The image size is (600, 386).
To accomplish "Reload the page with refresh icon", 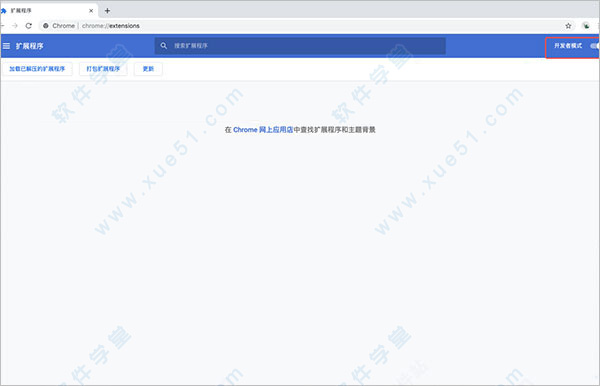I will 29,26.
